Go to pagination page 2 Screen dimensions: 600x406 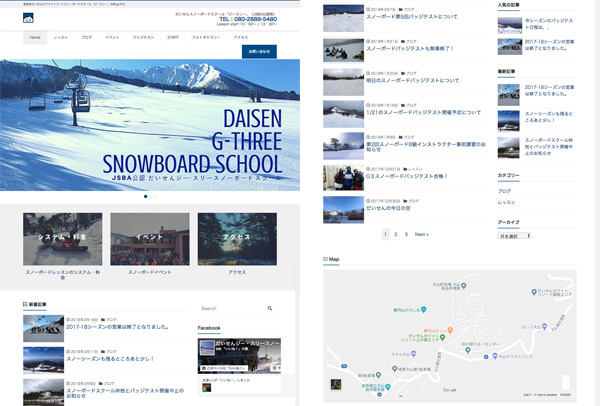pos(394,234)
